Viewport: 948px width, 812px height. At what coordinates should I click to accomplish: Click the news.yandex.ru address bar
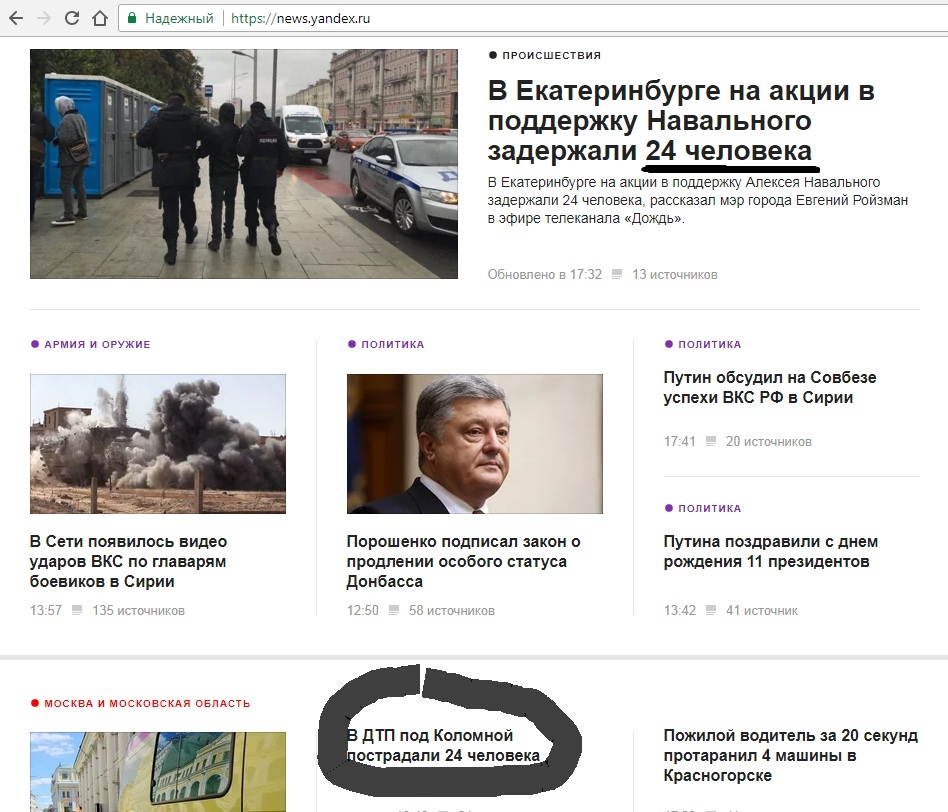(500, 18)
